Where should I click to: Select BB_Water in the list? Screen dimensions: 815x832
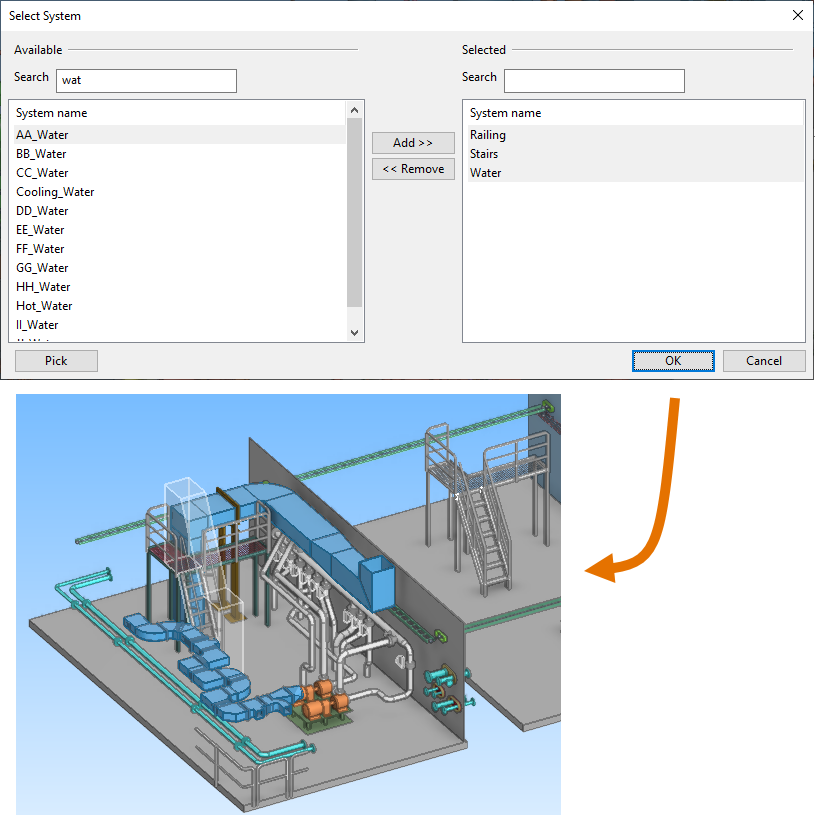click(x=41, y=154)
